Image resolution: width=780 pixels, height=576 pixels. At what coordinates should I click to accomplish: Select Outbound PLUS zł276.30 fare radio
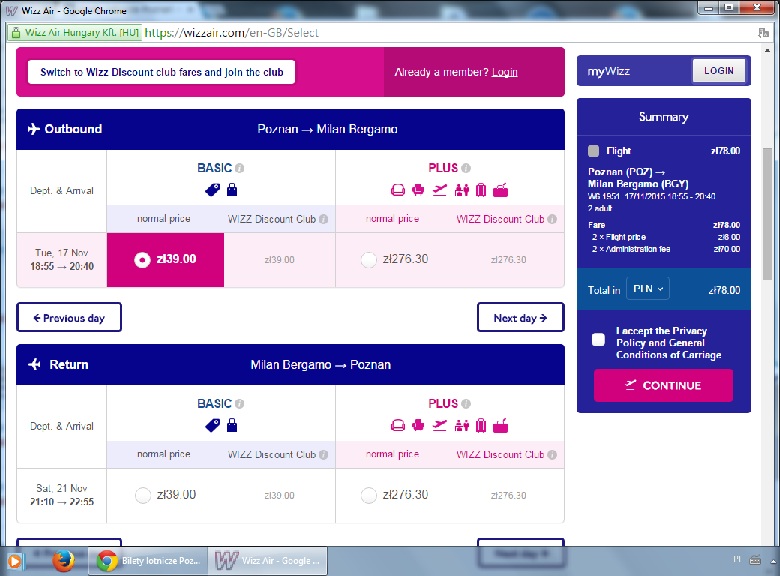point(369,260)
